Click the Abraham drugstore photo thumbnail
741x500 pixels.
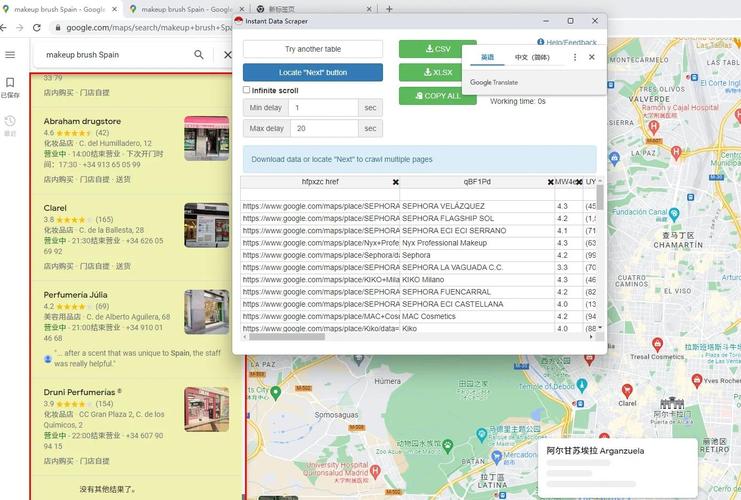[207, 138]
